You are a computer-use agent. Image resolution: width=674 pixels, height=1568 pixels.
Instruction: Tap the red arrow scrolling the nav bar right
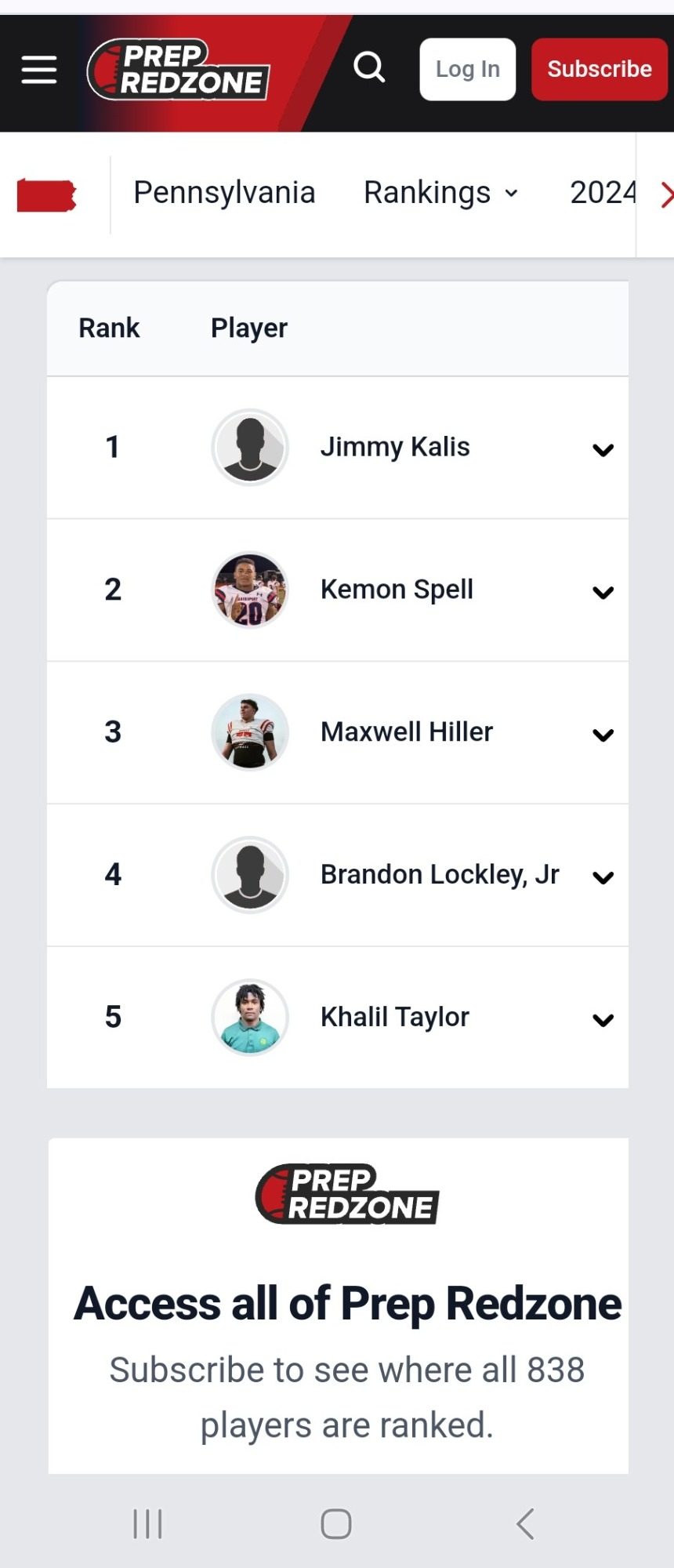point(665,194)
